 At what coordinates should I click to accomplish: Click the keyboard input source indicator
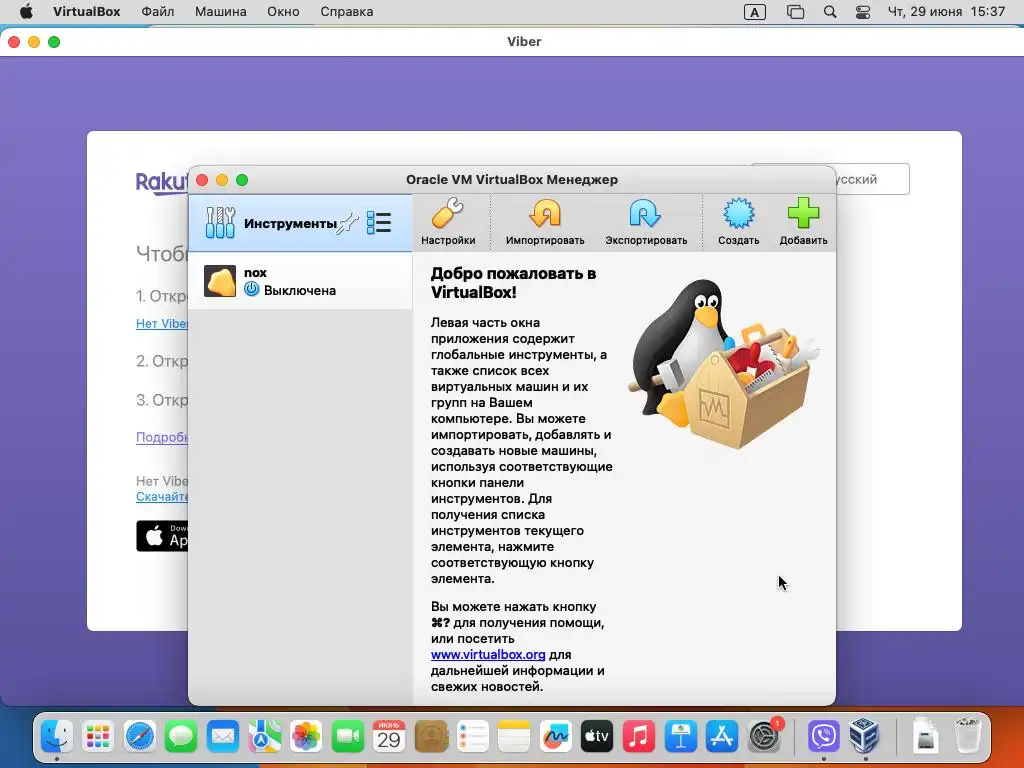(754, 12)
